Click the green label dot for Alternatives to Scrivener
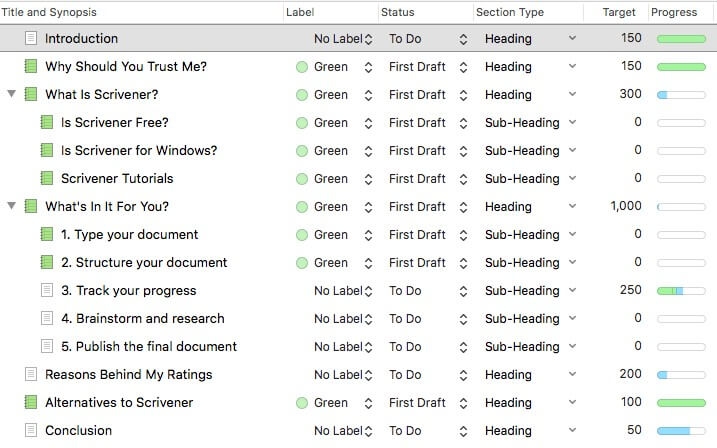This screenshot has width=717, height=448. point(302,403)
